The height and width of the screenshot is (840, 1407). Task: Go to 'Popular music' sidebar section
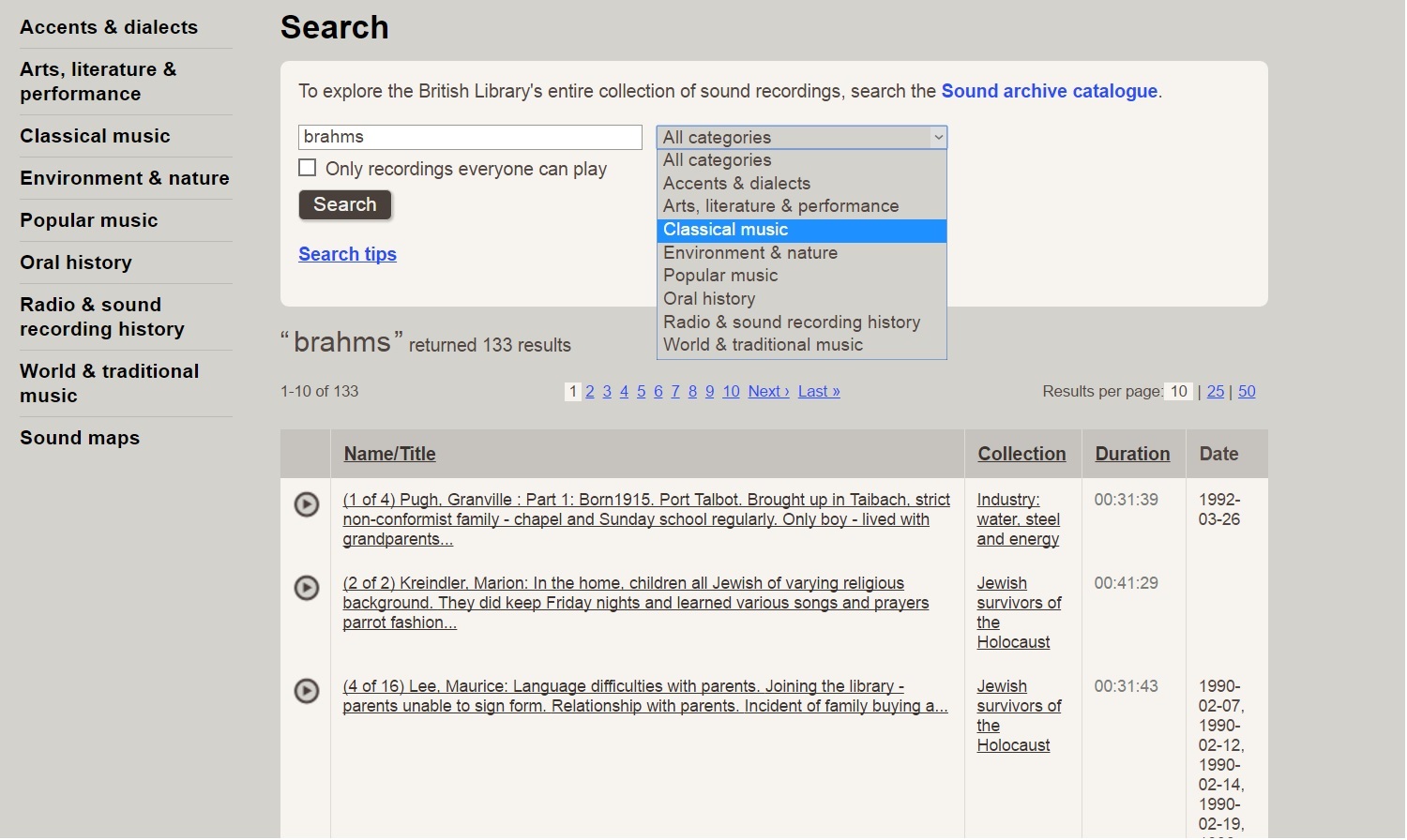coord(89,220)
